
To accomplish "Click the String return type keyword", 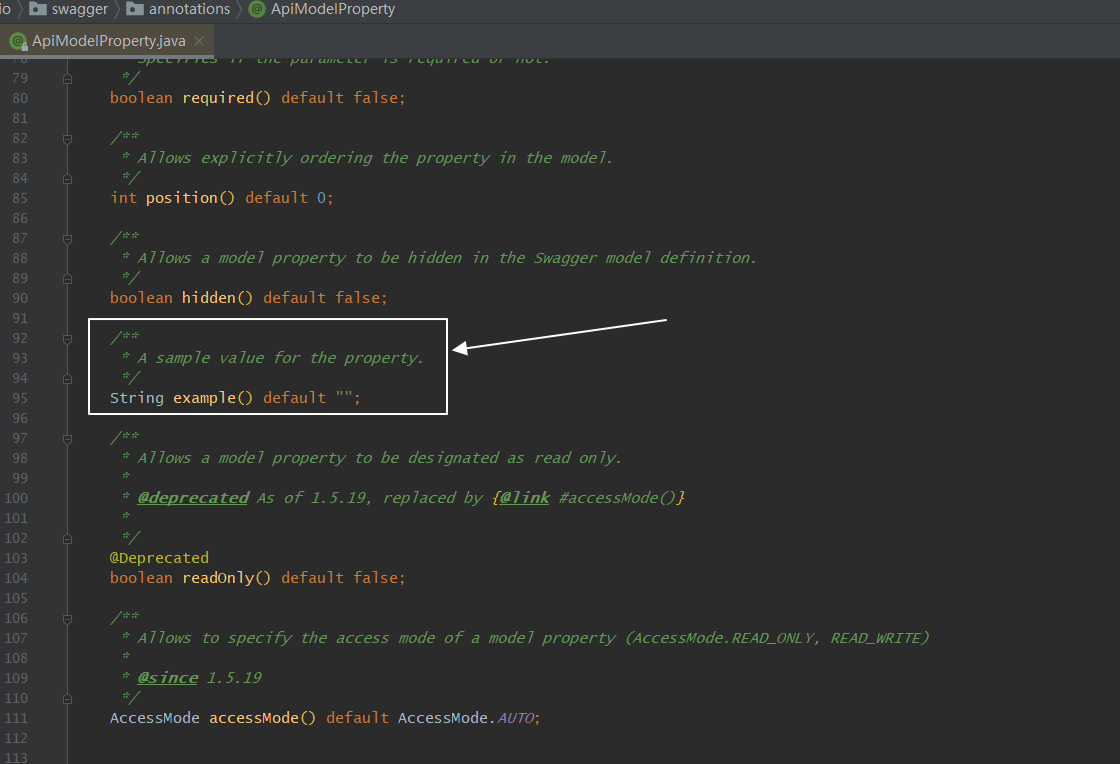I will click(136, 398).
